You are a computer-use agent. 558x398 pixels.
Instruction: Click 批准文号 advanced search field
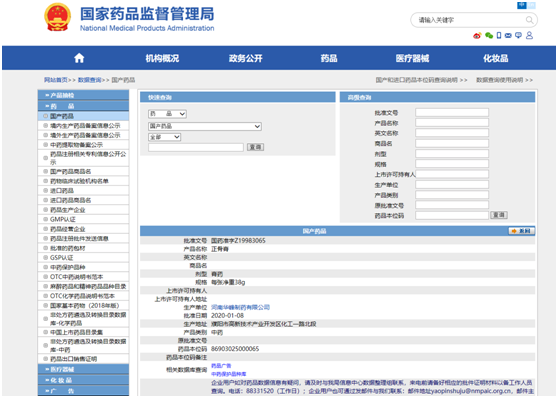[452, 113]
